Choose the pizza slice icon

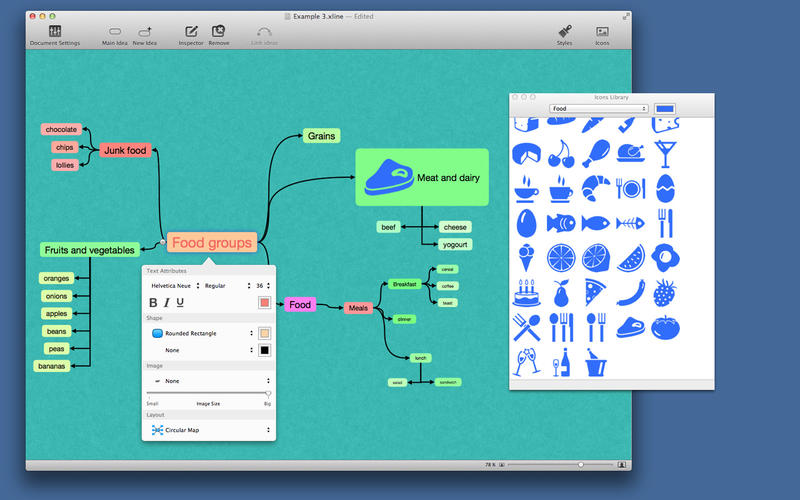594,292
